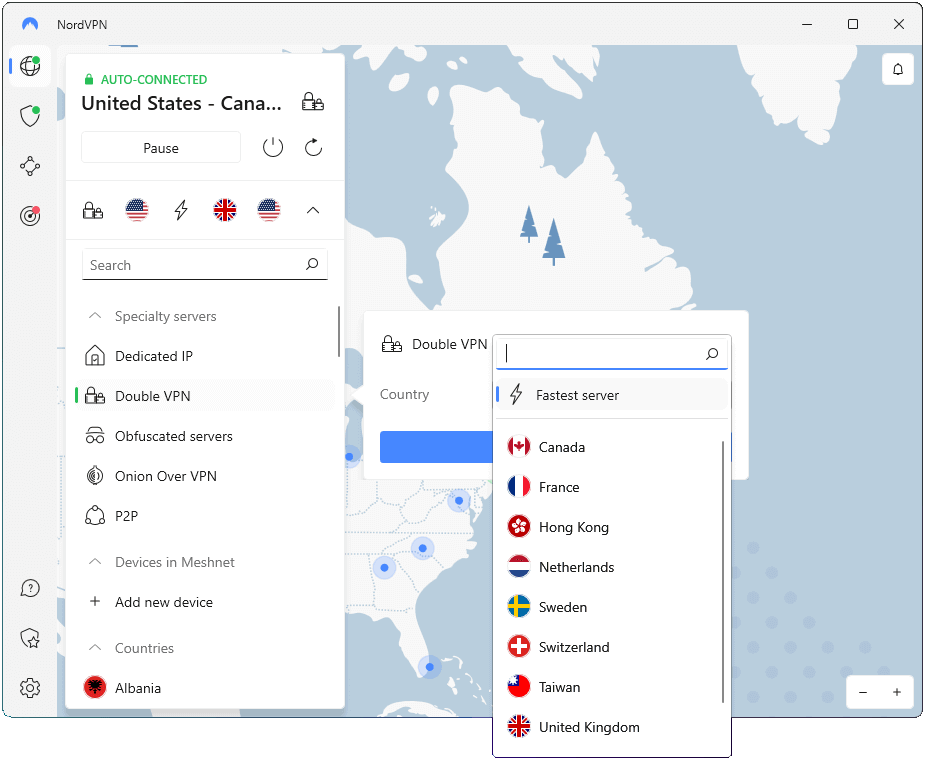Click the Albania flag icon
The width and height of the screenshot is (926, 761).
pyautogui.click(x=95, y=688)
